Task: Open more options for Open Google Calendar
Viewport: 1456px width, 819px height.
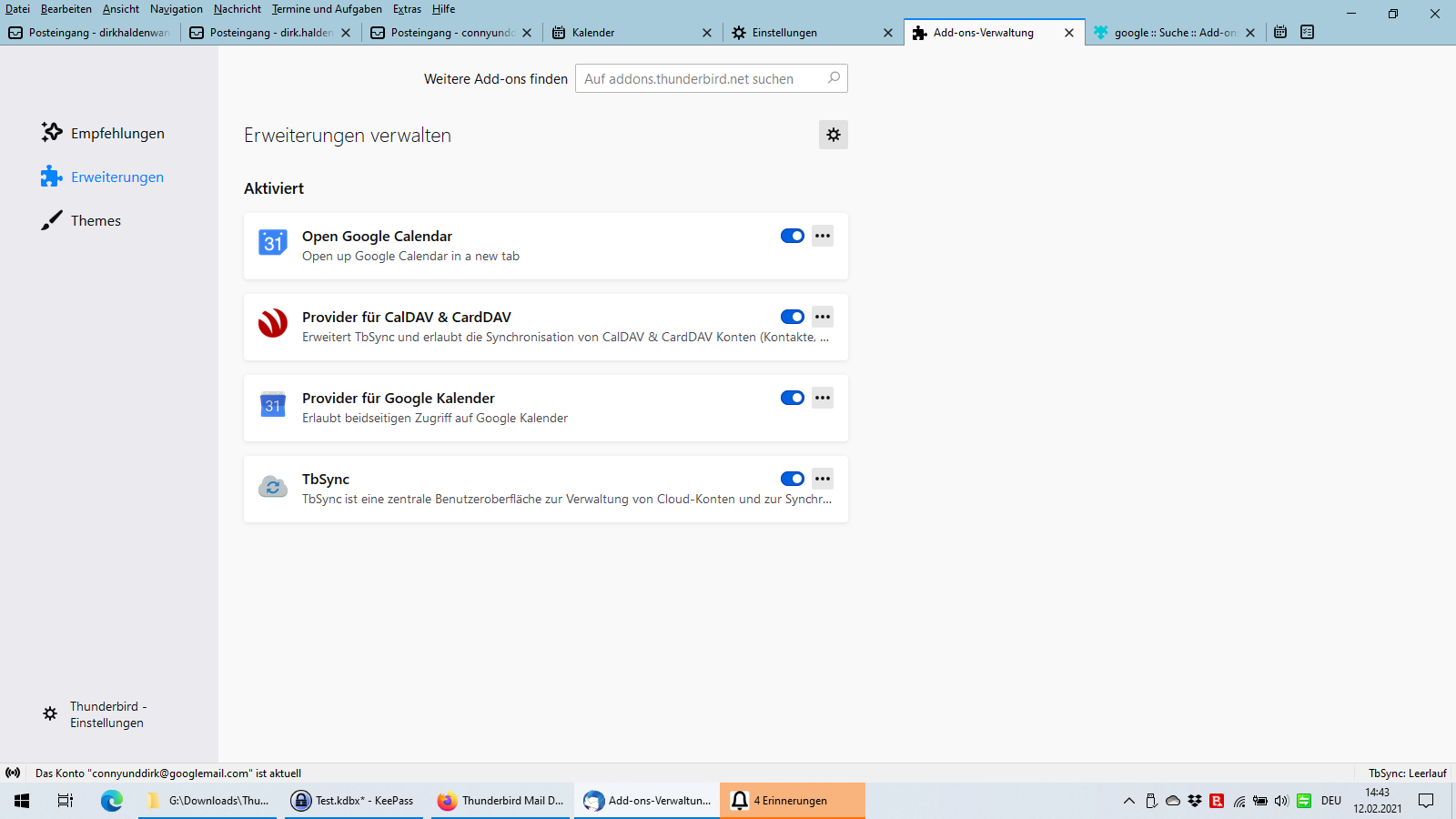Action: point(823,236)
